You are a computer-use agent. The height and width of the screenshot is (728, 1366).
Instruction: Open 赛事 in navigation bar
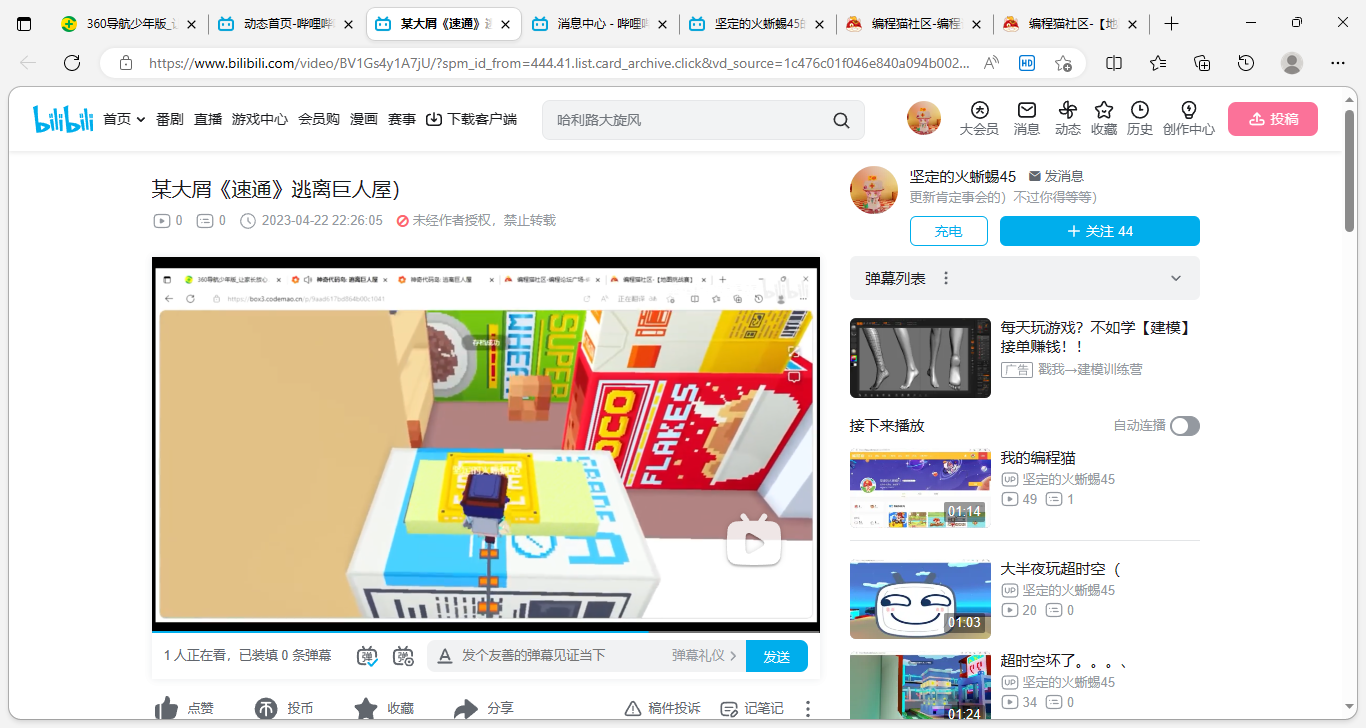tap(402, 119)
